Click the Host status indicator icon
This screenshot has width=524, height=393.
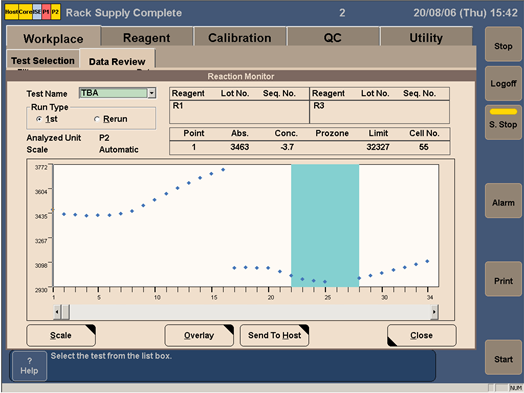pos(11,12)
